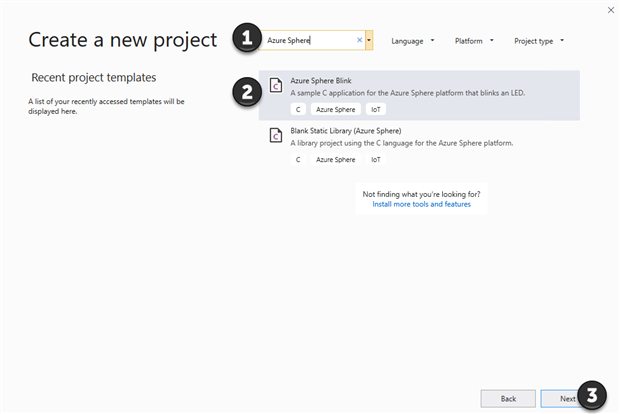Clear the search box with the X icon
This screenshot has height=414, width=620.
359,41
